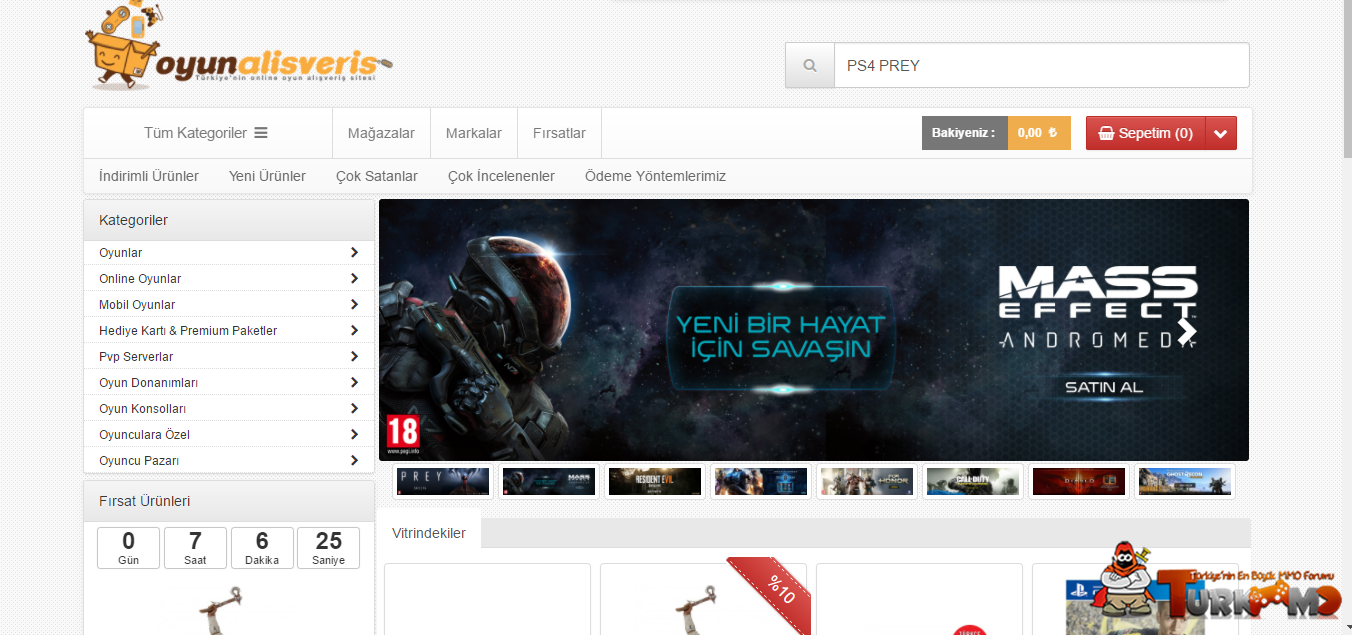Select the Resident Evil banner thumbnail
The width and height of the screenshot is (1352, 635).
click(655, 481)
